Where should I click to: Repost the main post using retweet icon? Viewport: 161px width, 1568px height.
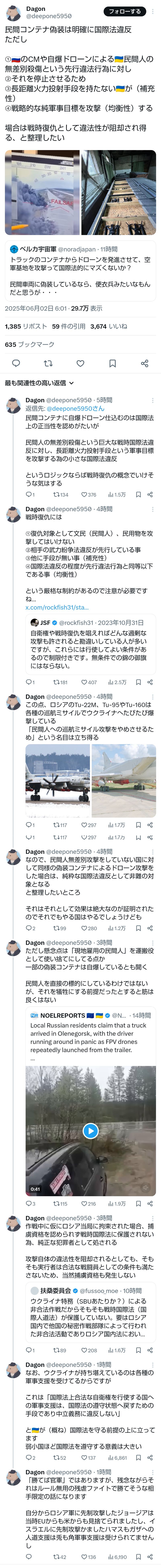point(48,363)
